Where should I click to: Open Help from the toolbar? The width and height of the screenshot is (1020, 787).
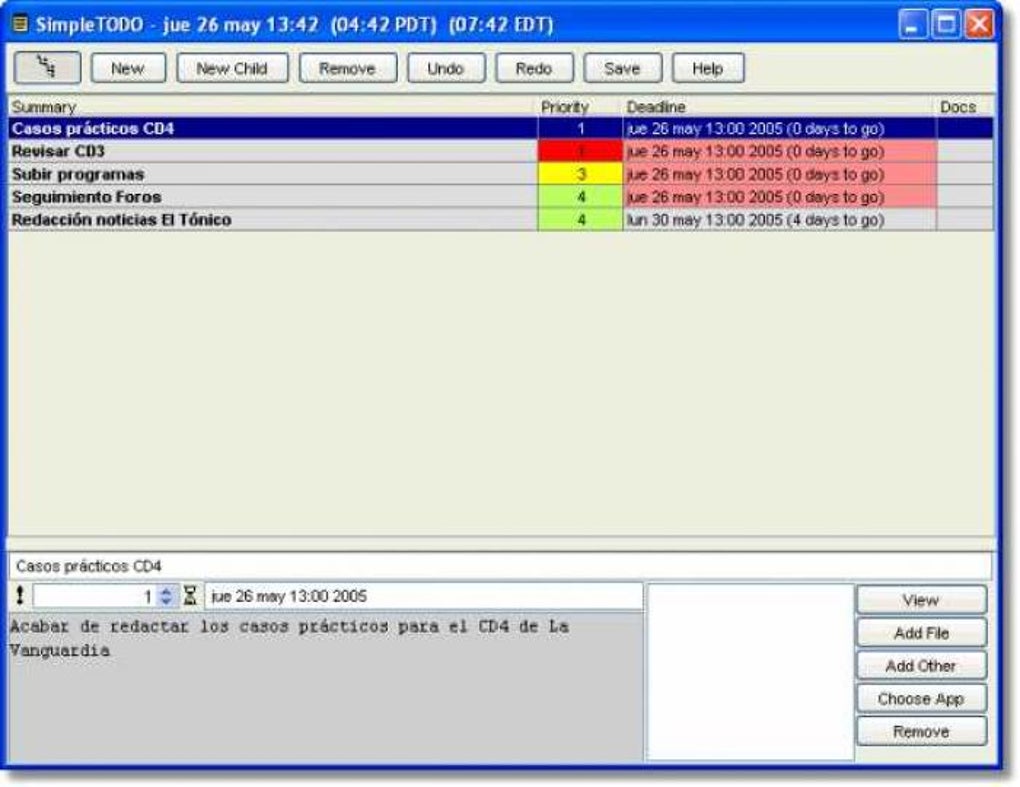(x=708, y=68)
